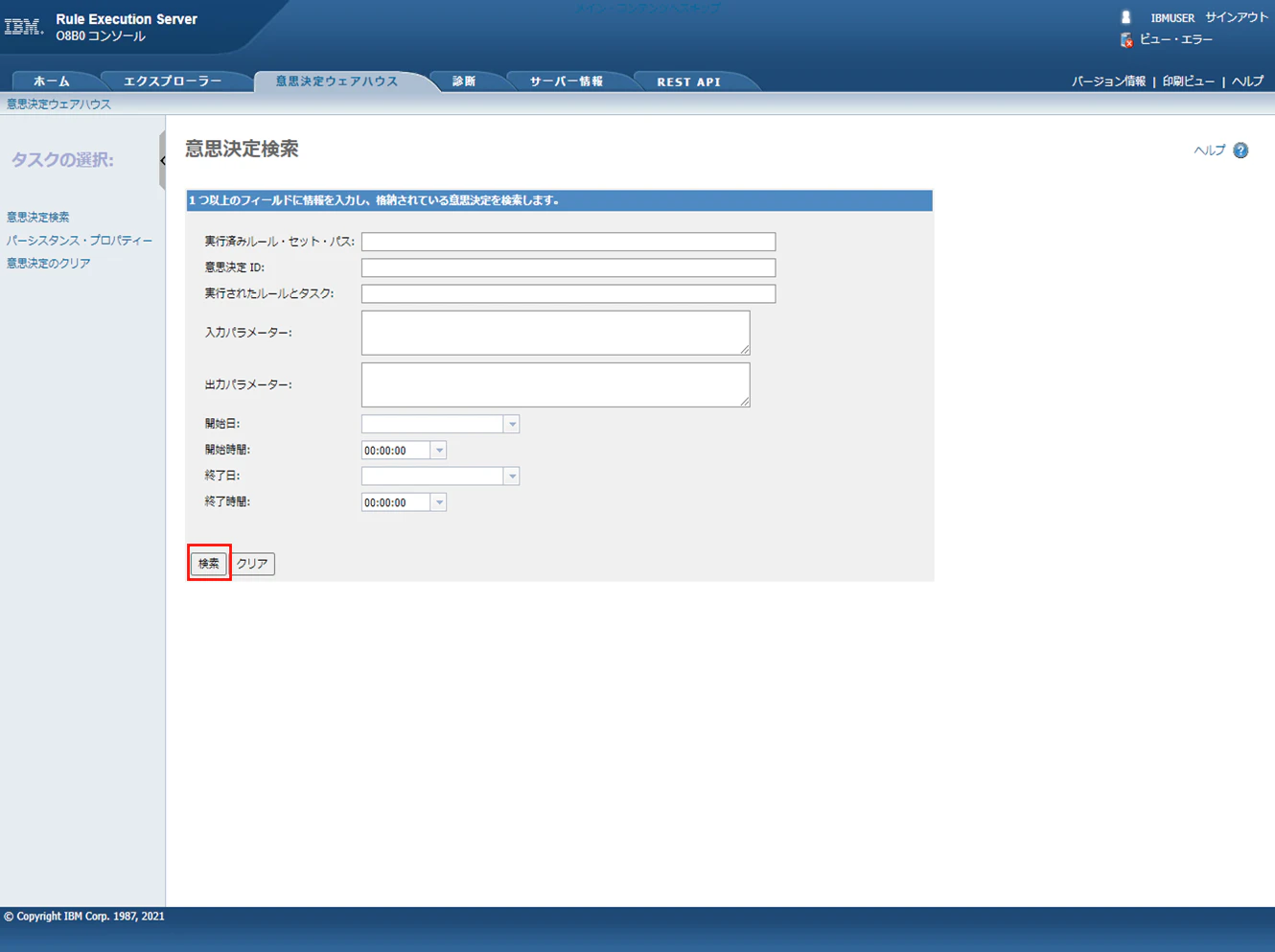Focus the 意思決定 ID input field
The height and width of the screenshot is (952, 1275).
(x=568, y=267)
